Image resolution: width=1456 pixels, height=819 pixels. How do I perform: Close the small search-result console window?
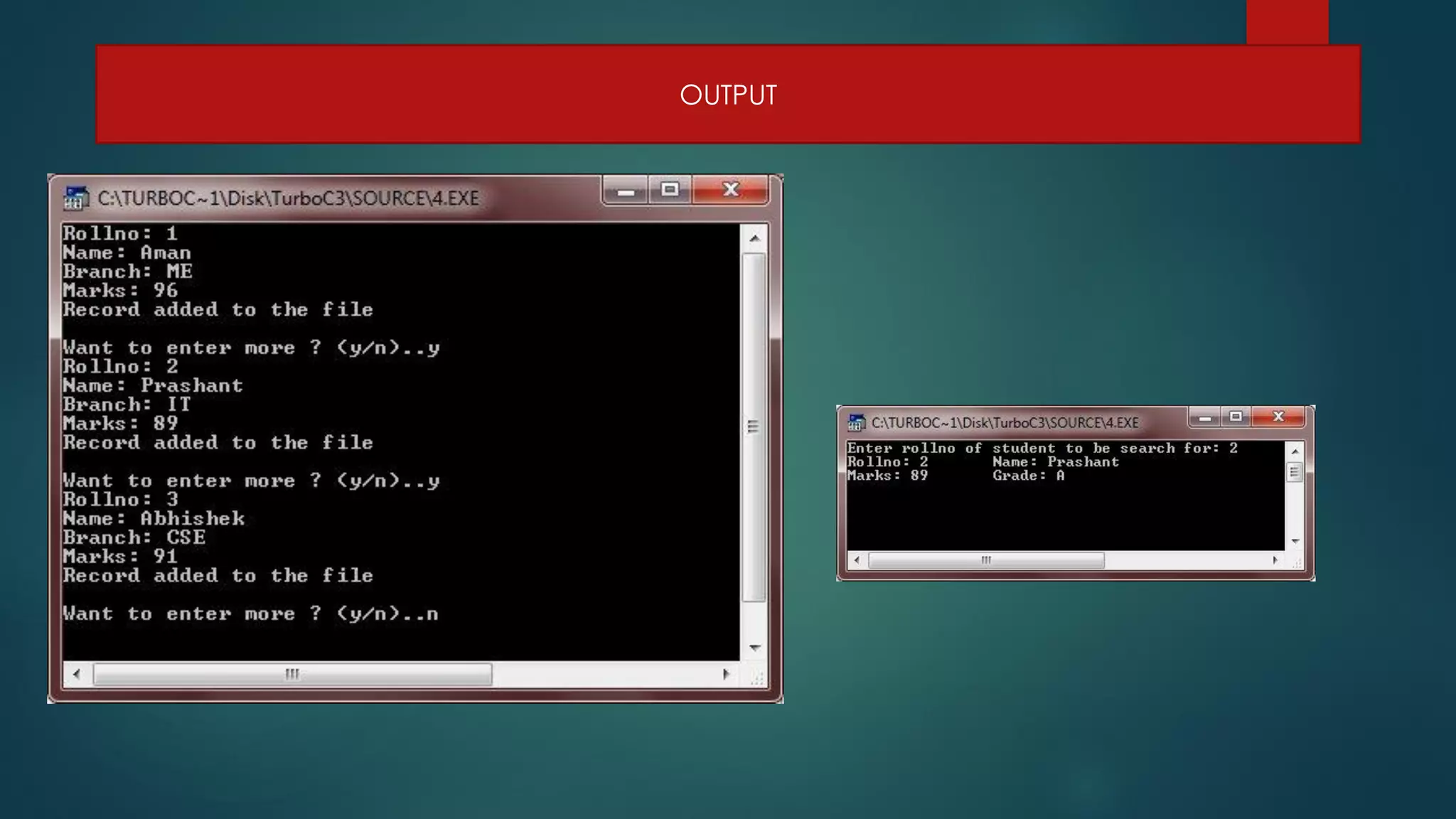pyautogui.click(x=1278, y=417)
